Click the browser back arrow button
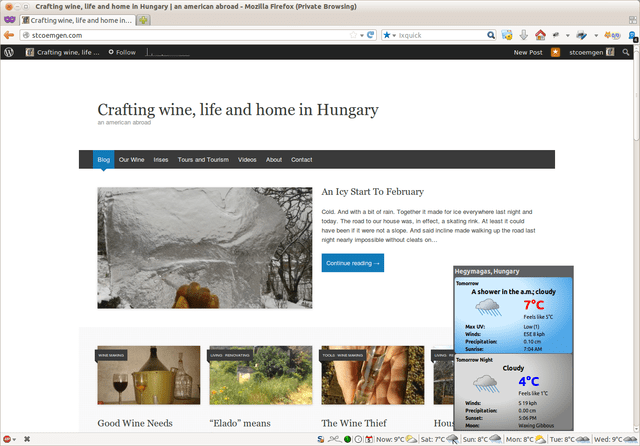 (x=9, y=35)
